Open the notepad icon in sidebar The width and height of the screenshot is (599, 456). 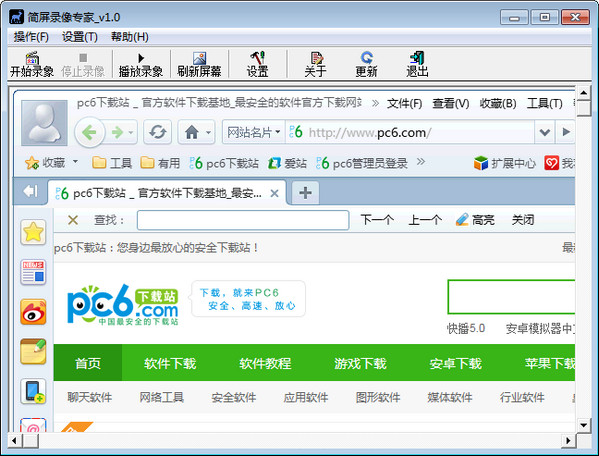click(33, 351)
